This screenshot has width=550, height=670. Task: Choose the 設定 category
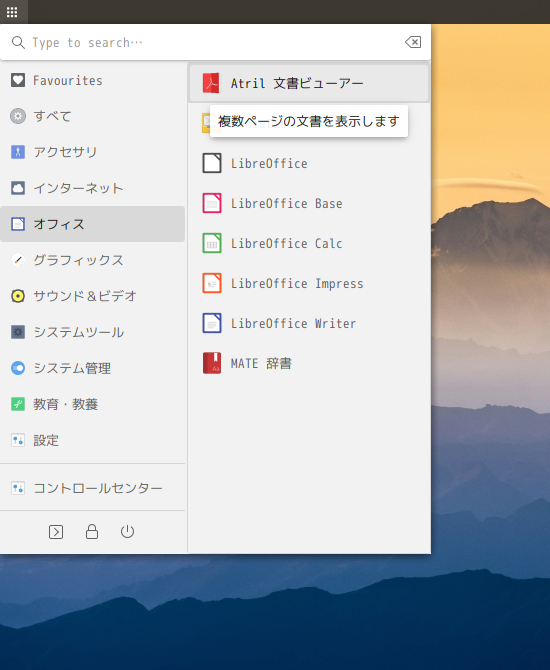point(92,440)
